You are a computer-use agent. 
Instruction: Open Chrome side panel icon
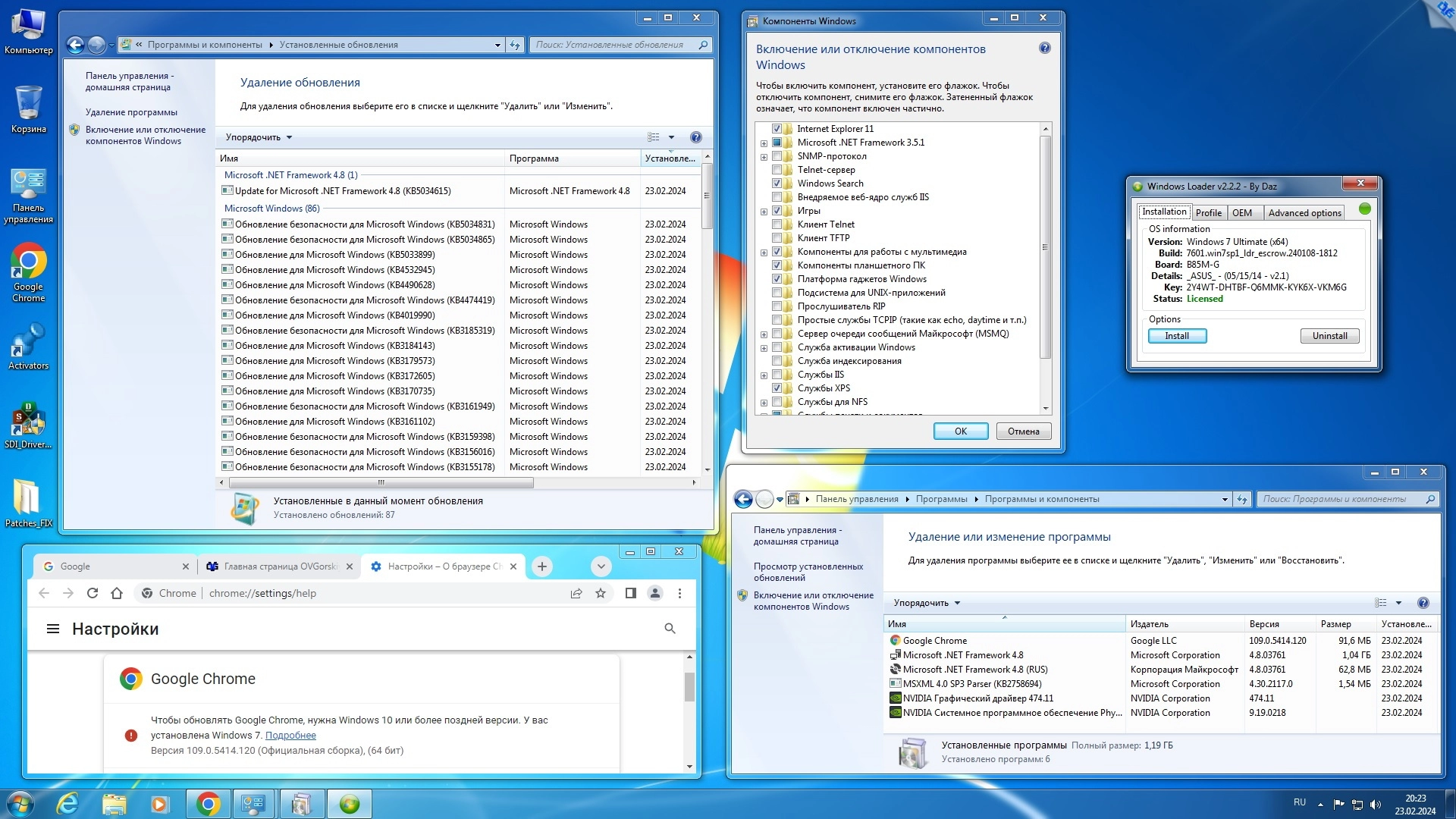[x=630, y=593]
